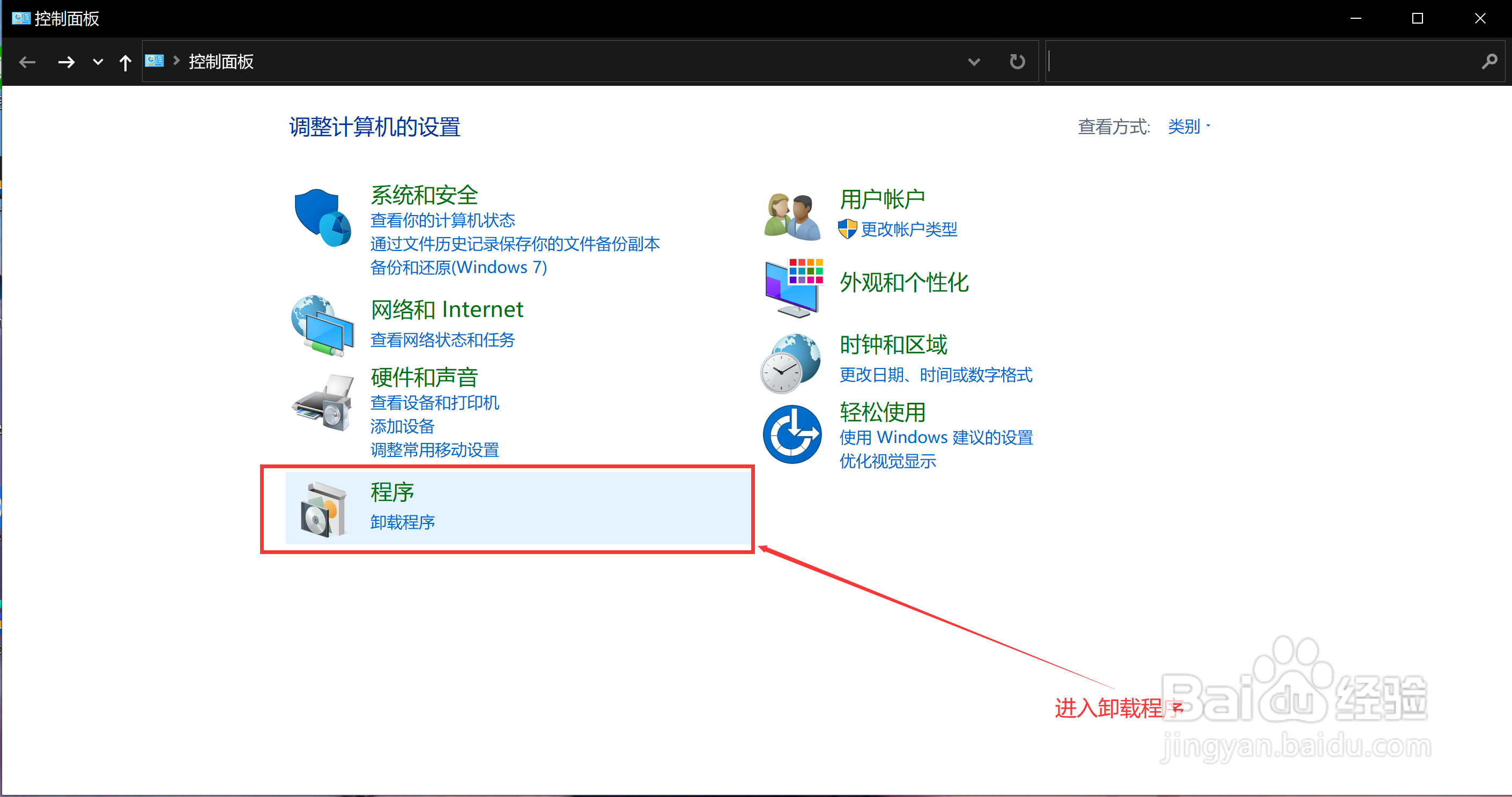Click the UAC shield beside 更改帐户类型
Viewport: 1512px width, 797px height.
coord(847,230)
